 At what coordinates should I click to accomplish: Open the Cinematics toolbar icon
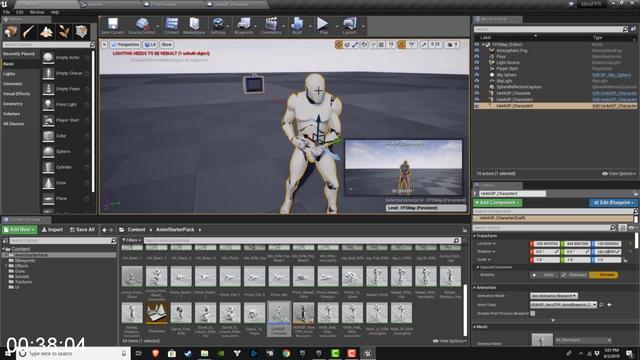pos(271,26)
